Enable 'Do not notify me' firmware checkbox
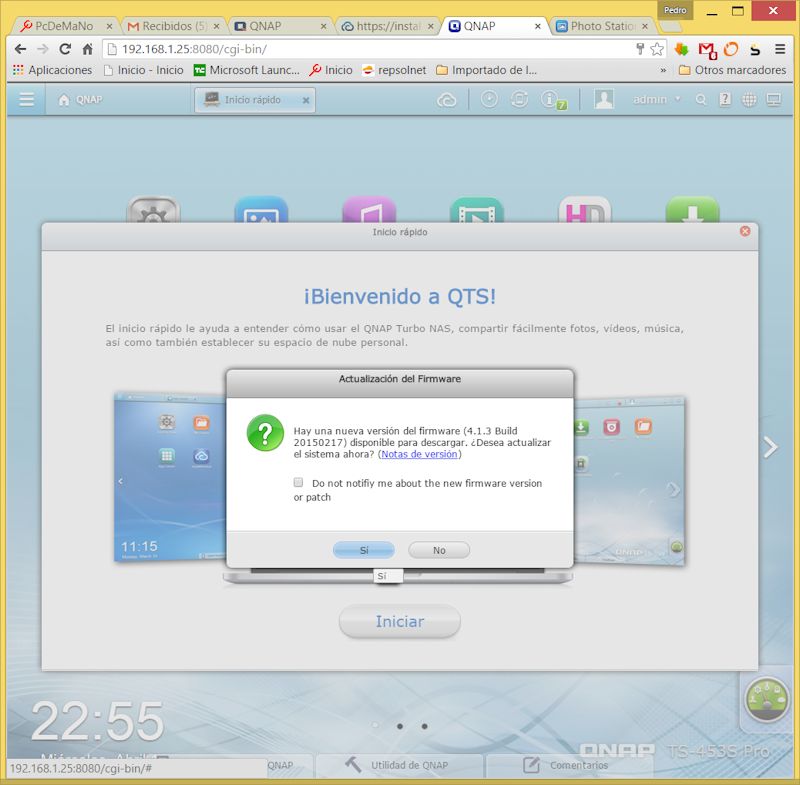The height and width of the screenshot is (785, 800). coord(298,482)
